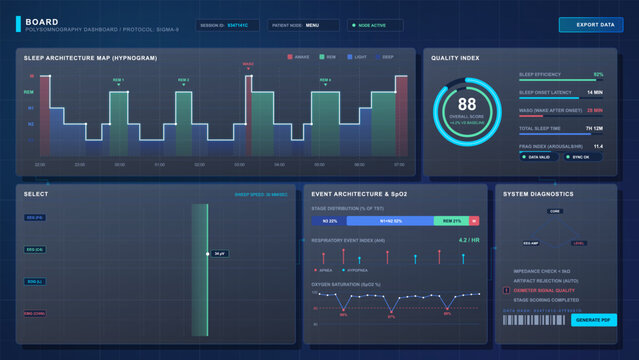Click the N1+N2 stage distribution segment
Viewport: 639px width, 360px height.
[390, 221]
